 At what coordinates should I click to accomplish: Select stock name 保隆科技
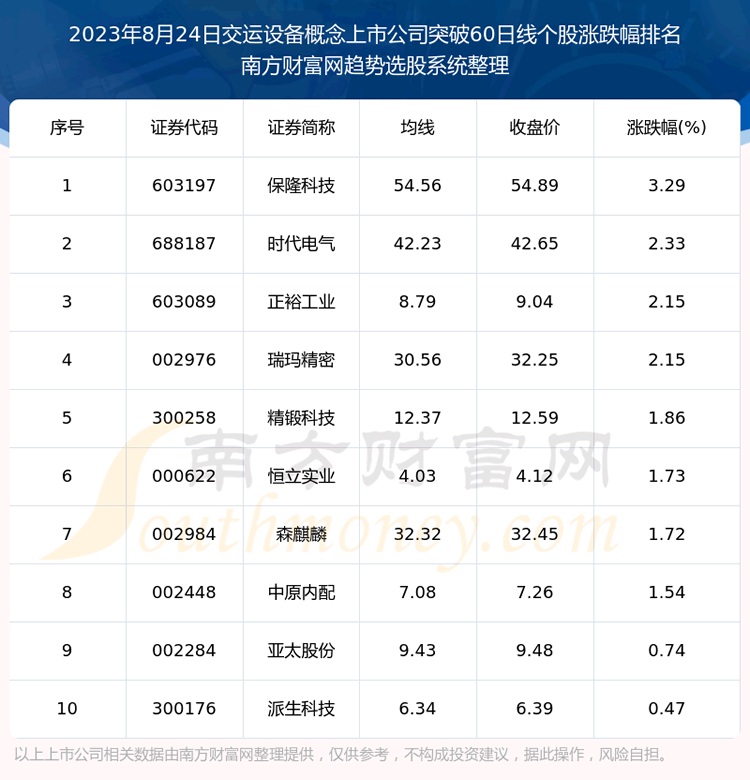click(301, 186)
